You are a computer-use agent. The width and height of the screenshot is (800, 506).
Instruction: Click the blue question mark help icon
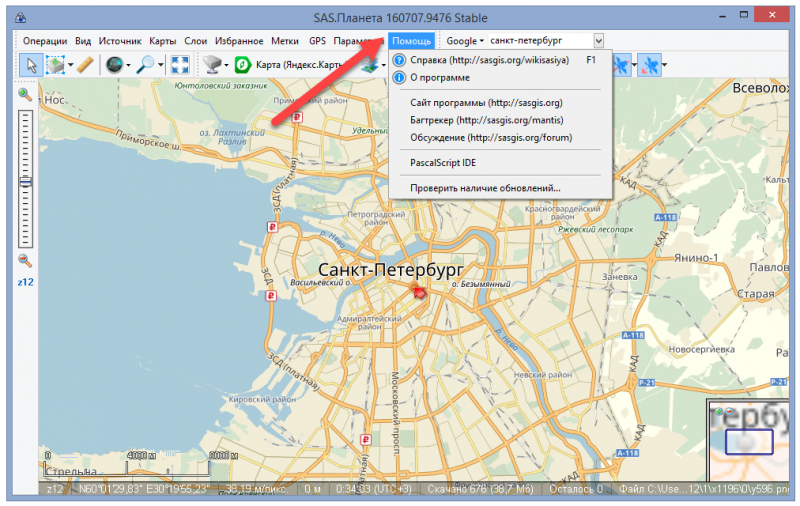pyautogui.click(x=399, y=60)
